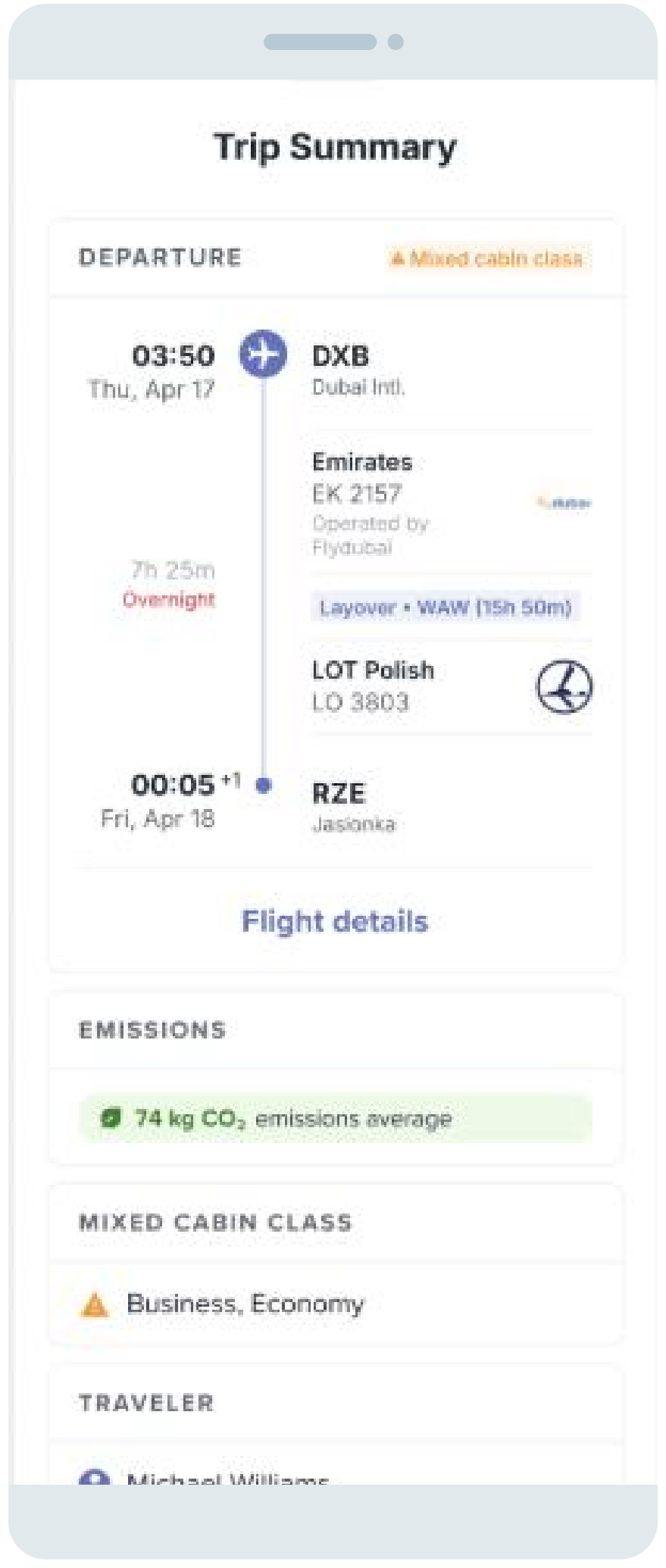Click the green leaf emissions icon
Image resolution: width=666 pixels, height=1568 pixels.
(x=111, y=1118)
